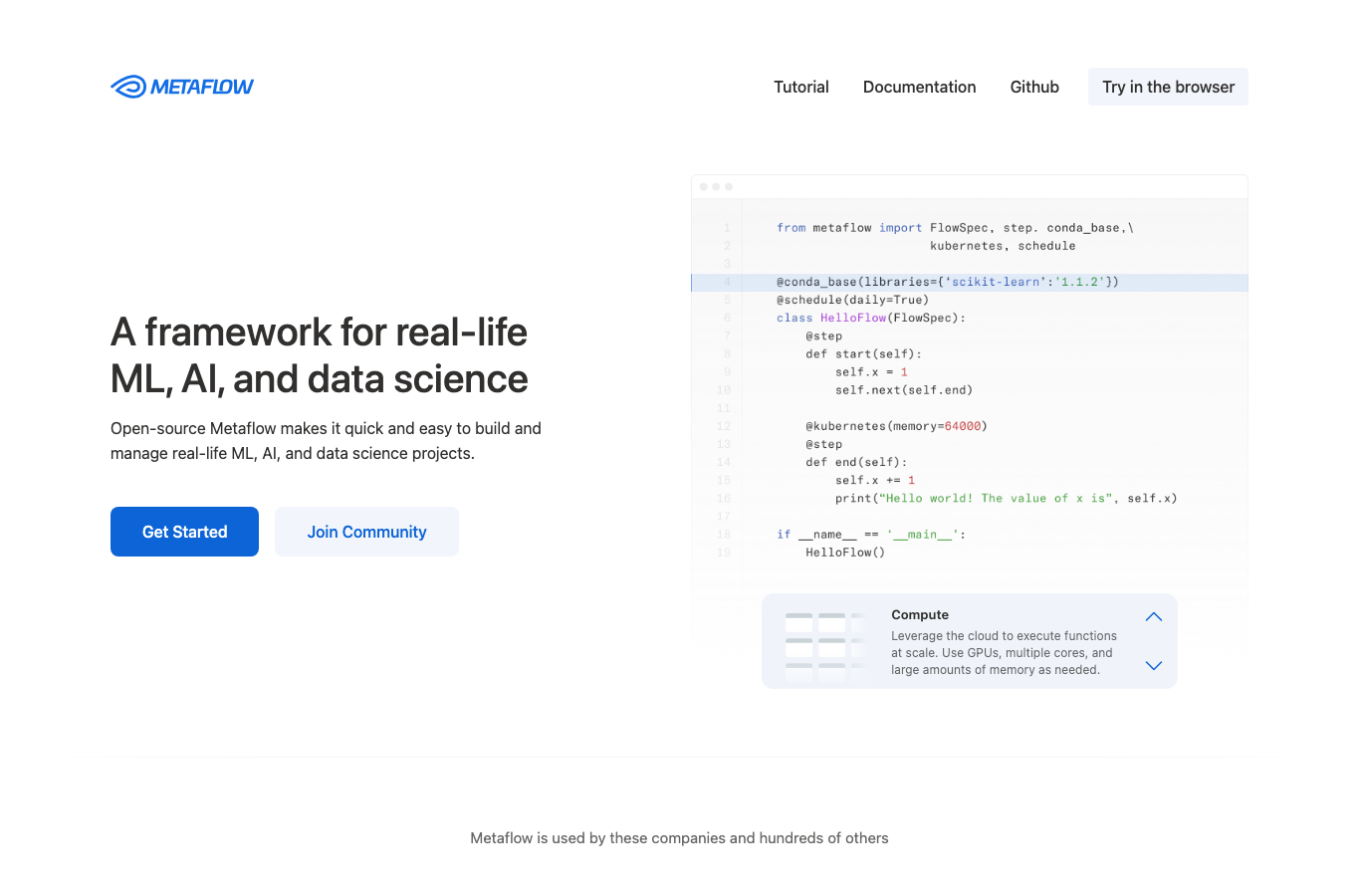Click the Get Started button

[x=184, y=532]
